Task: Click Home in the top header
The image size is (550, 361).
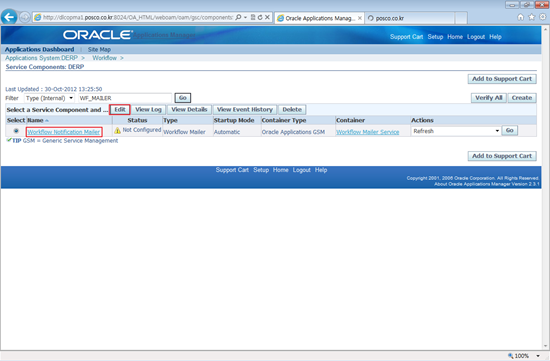Action: [455, 37]
